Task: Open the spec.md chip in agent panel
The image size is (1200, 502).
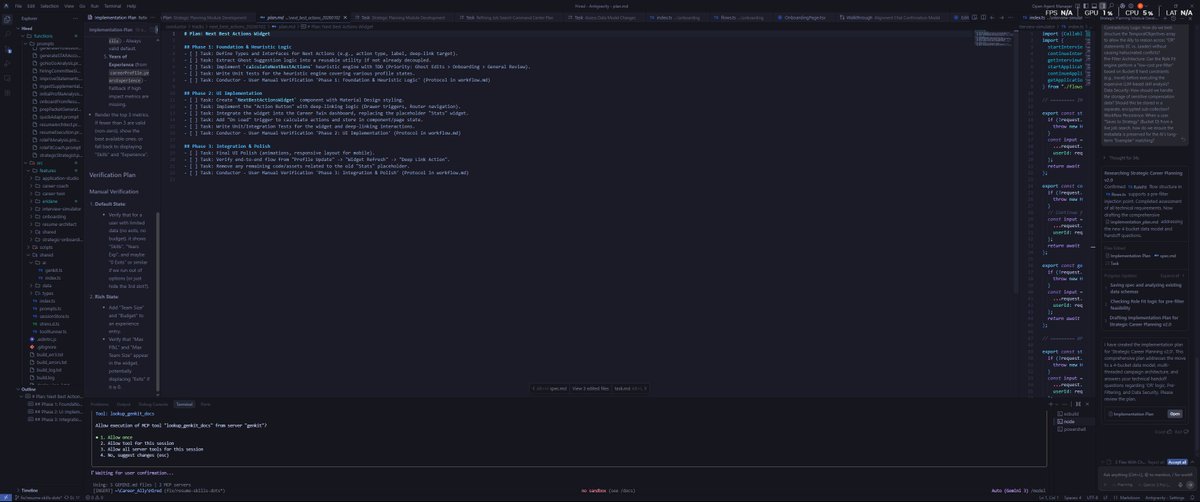Action: point(1163,256)
